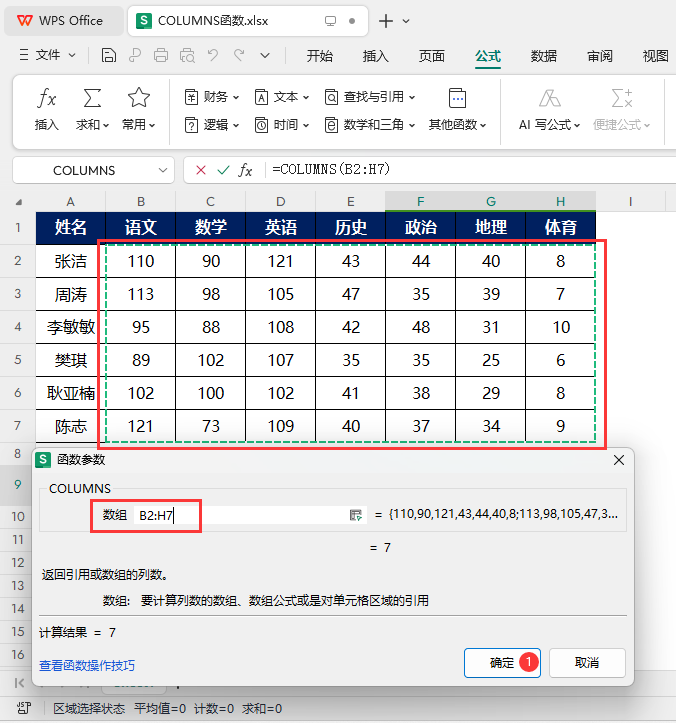Viewport: 676px width, 723px height.
Task: Select row header 5
Action: (18, 360)
